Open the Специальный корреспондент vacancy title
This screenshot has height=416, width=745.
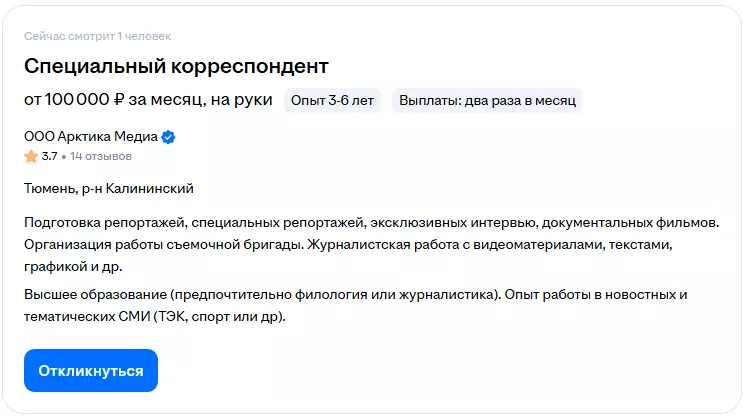point(176,67)
